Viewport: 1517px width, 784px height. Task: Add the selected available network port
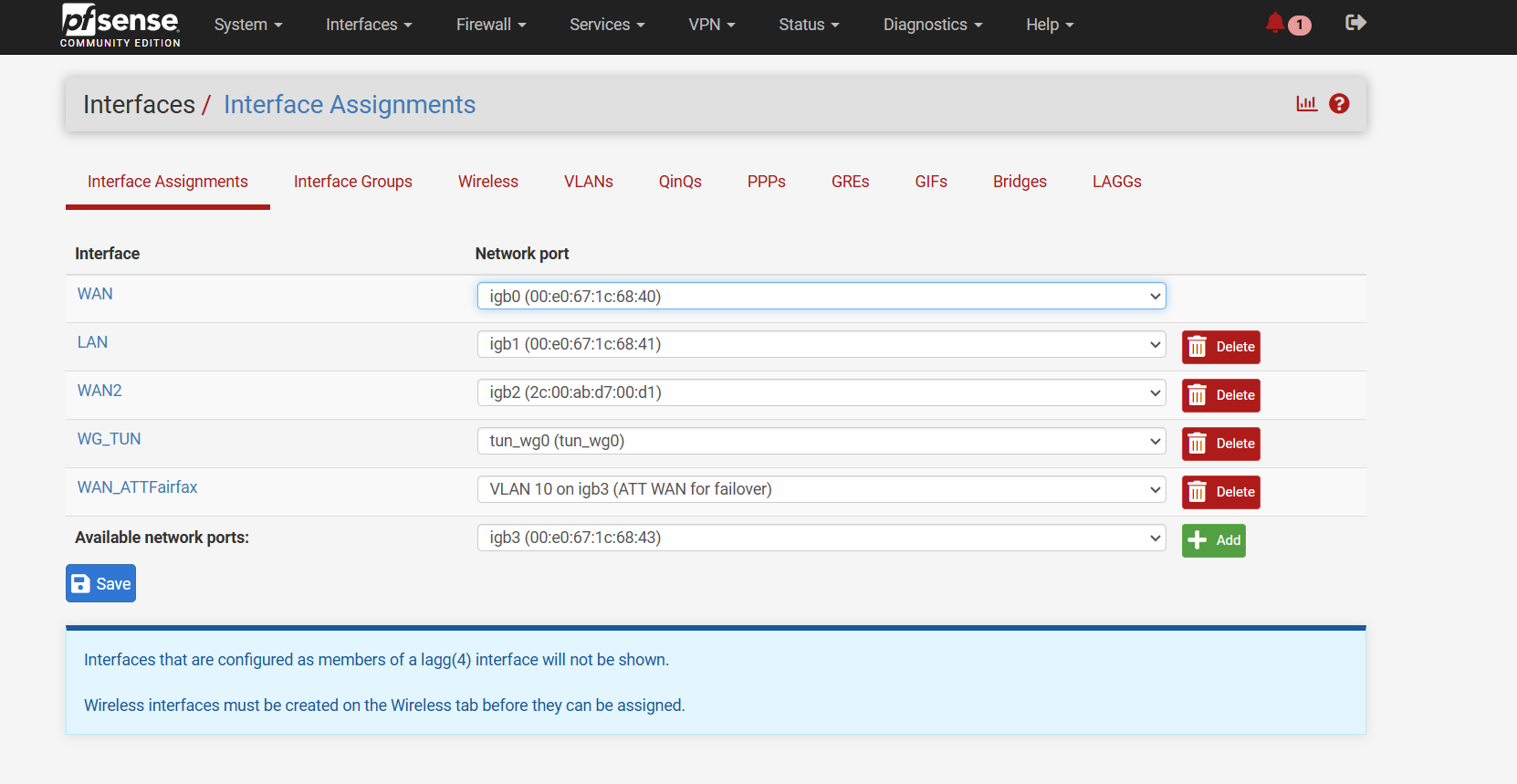point(1213,540)
